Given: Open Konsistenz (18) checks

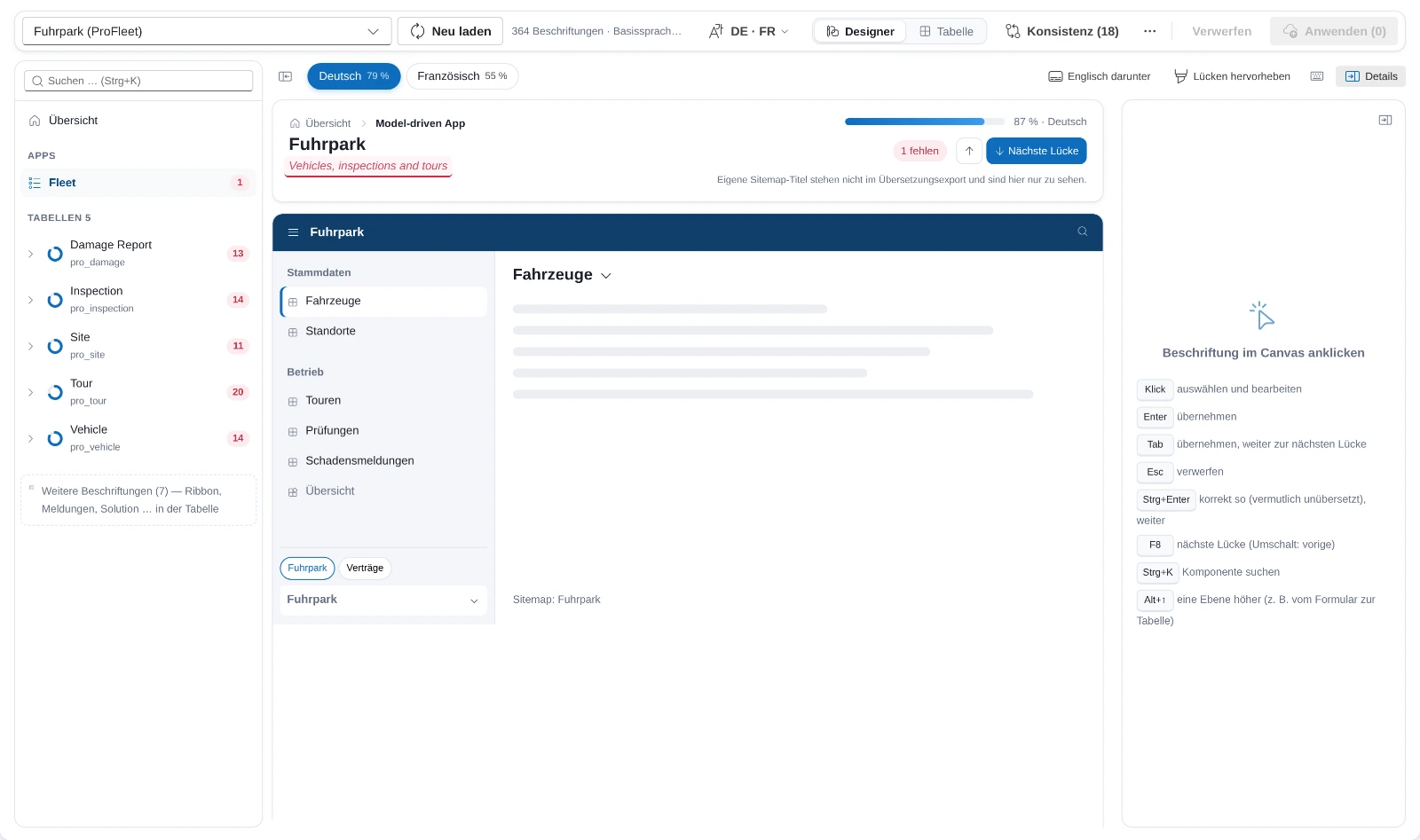Looking at the screenshot, I should click(1061, 31).
